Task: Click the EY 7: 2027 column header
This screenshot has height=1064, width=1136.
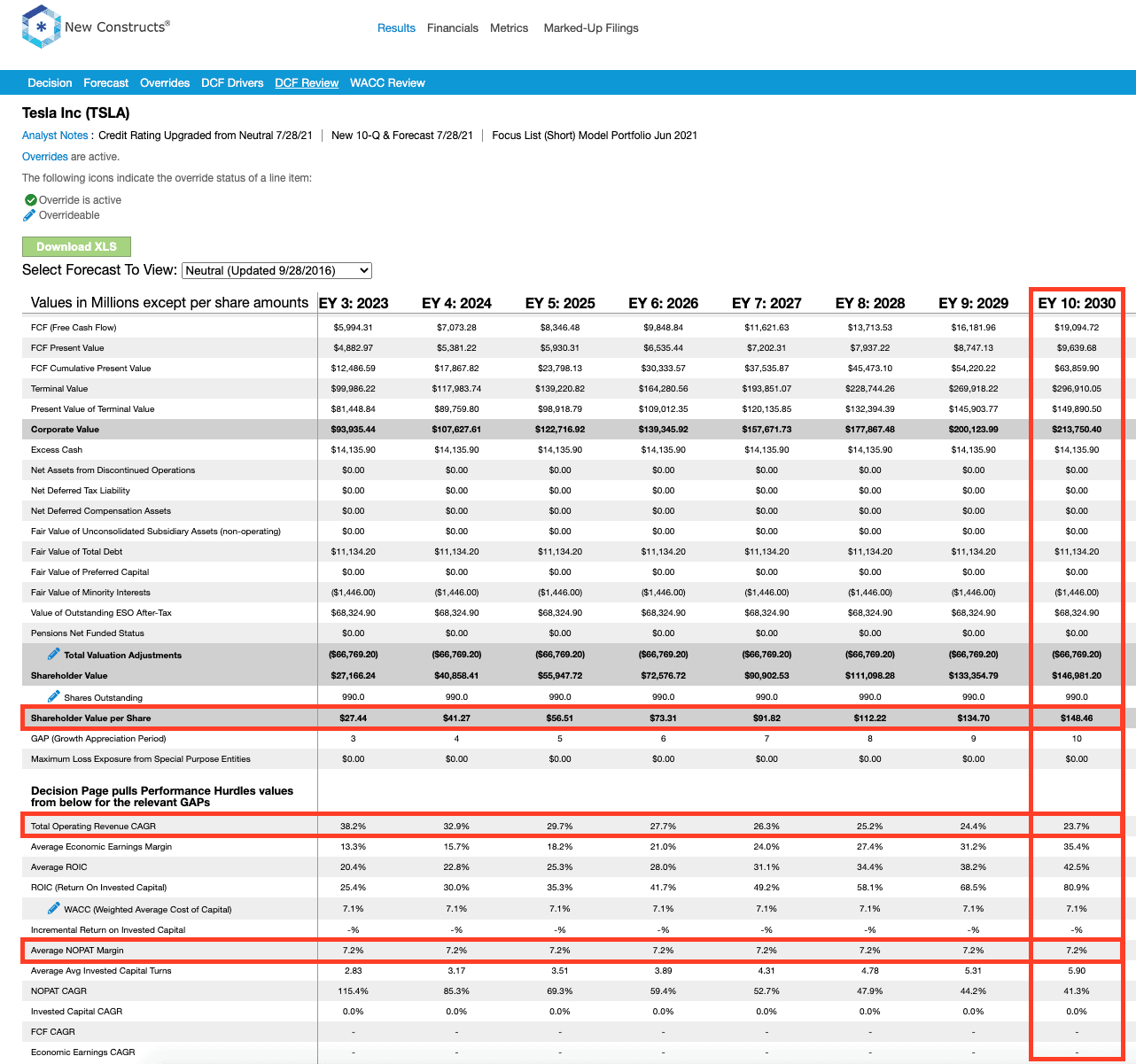Action: coord(766,303)
